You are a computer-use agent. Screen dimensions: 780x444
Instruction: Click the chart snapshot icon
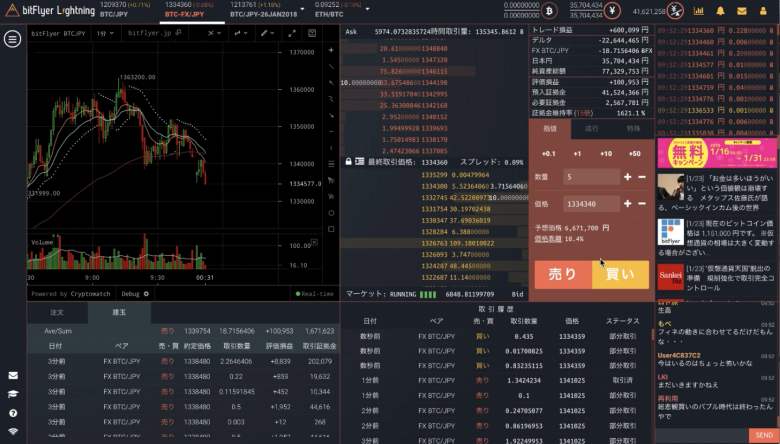pos(312,33)
